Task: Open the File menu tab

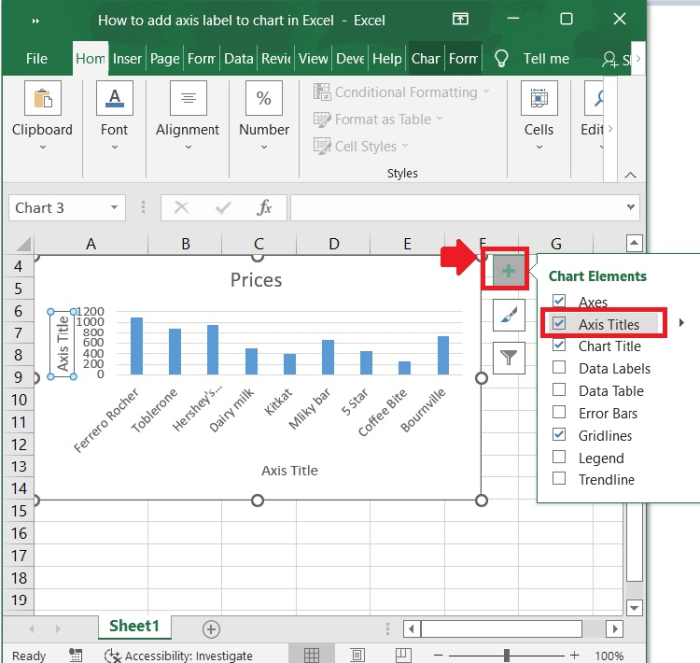Action: tap(37, 58)
